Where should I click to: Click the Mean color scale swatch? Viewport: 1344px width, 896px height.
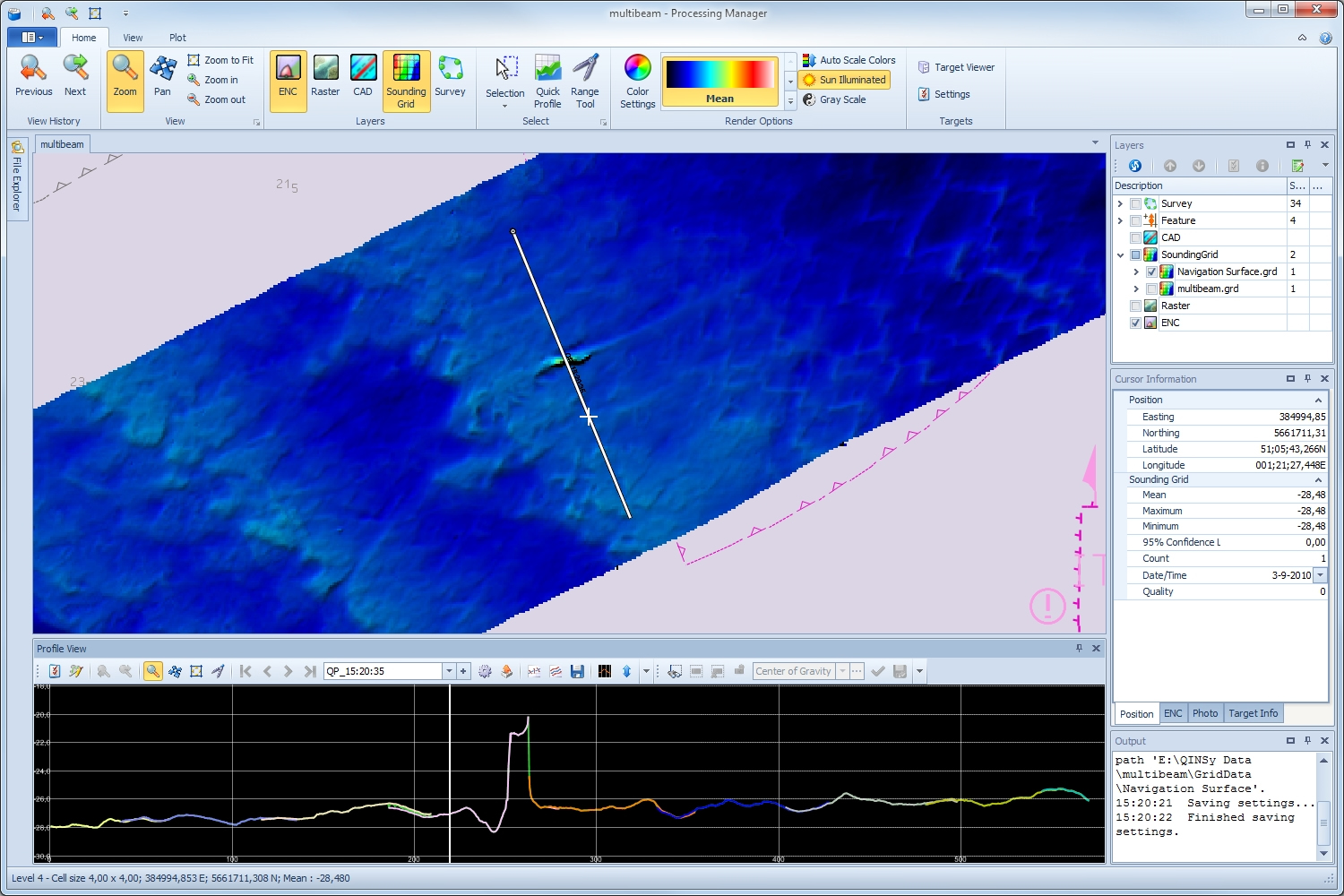click(719, 81)
